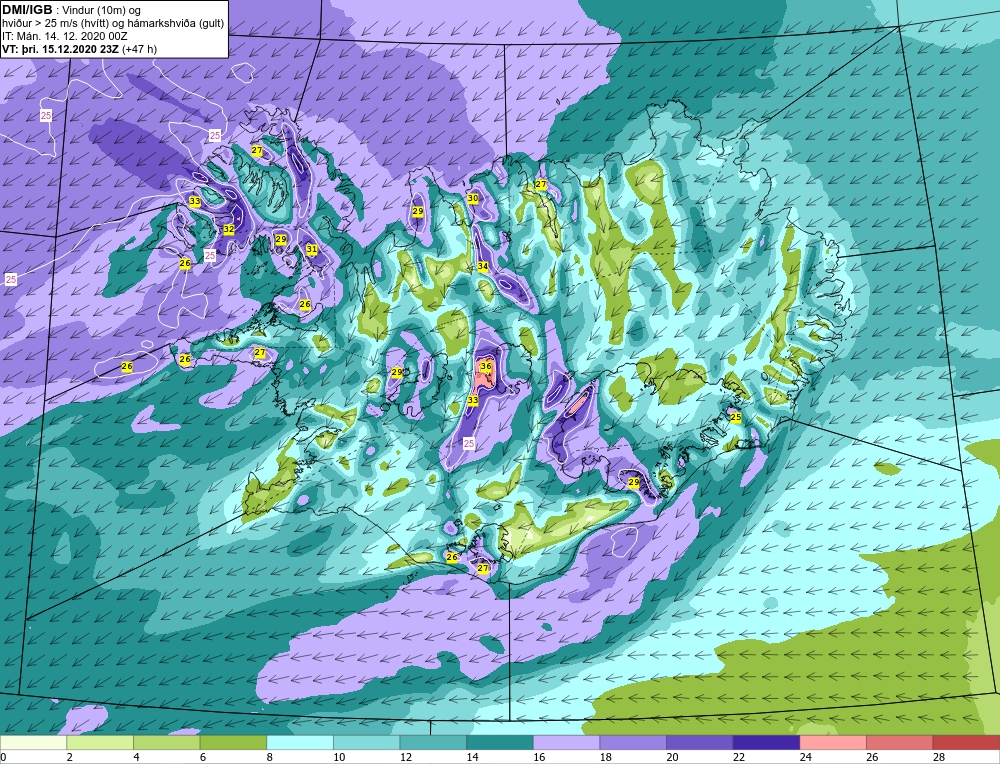Viewport: 1000px width, 764px height.
Task: Pick the 24–26 pink legend swatch
Action: [x=833, y=742]
